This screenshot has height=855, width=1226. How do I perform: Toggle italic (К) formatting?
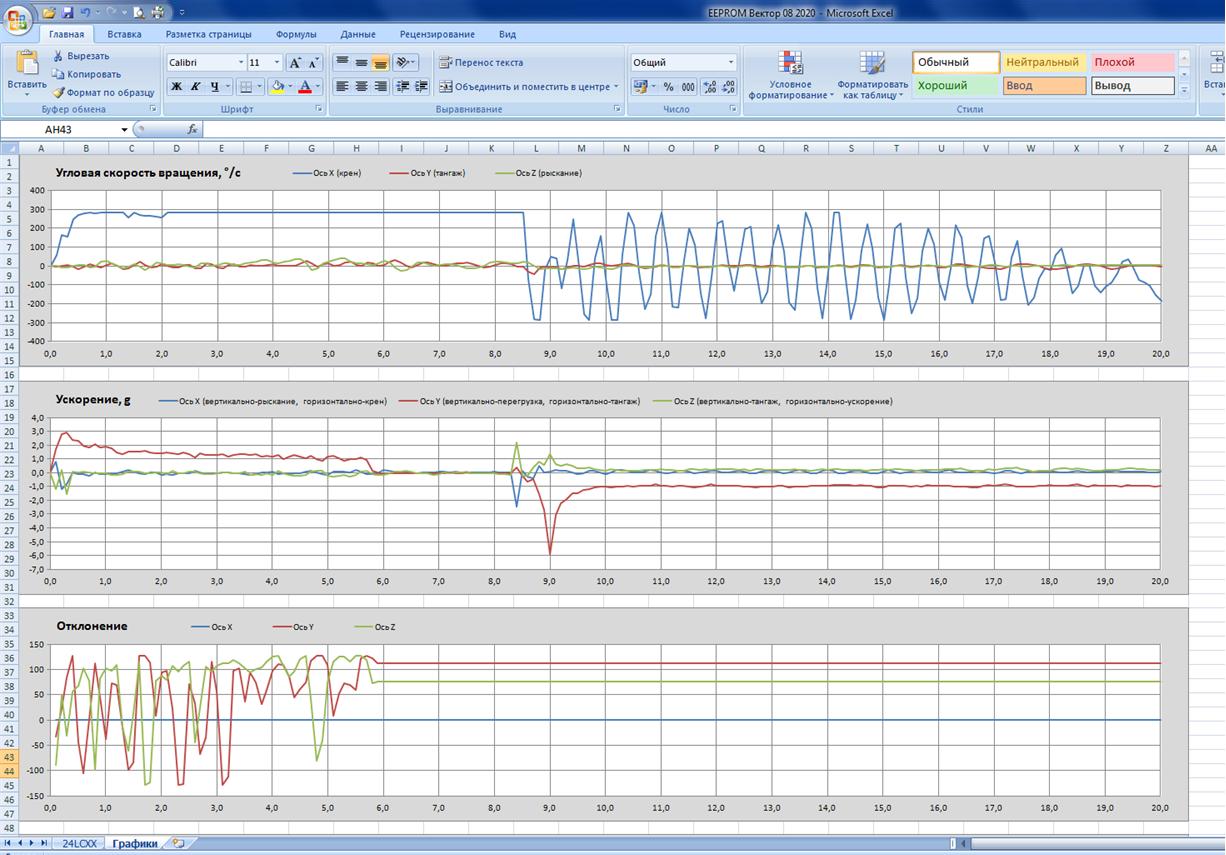click(195, 87)
